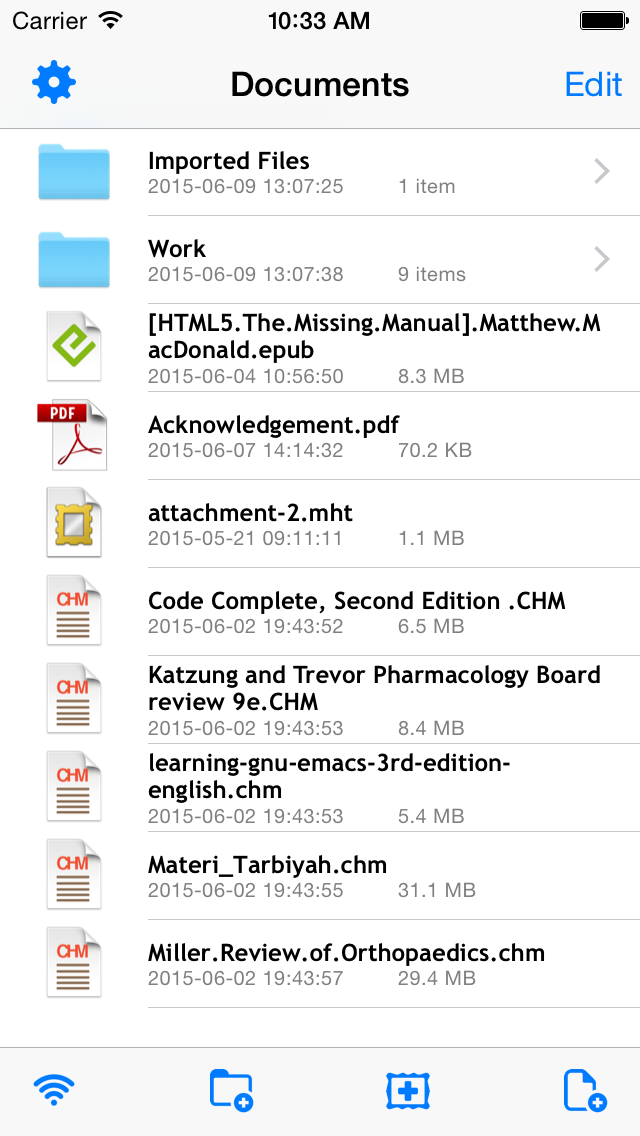Expand the Work folder via its chevron

coord(601,259)
